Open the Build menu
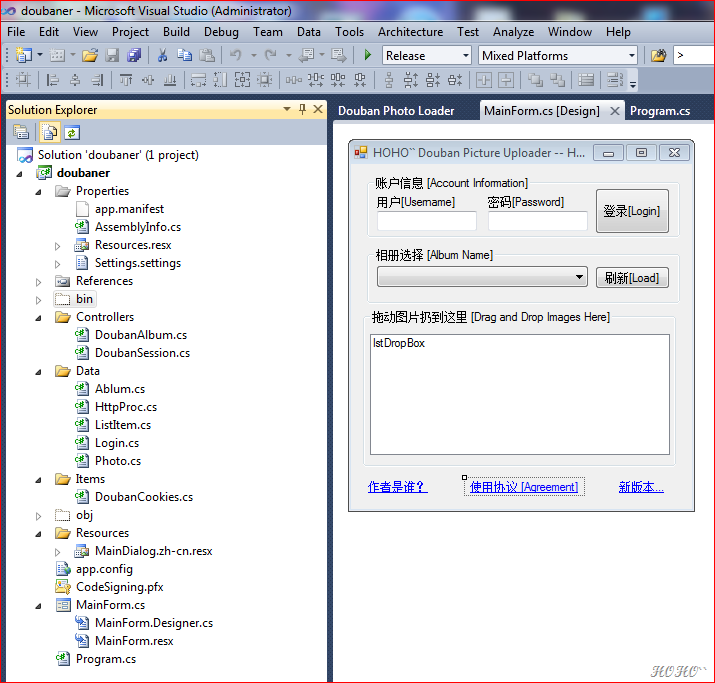 pos(176,31)
